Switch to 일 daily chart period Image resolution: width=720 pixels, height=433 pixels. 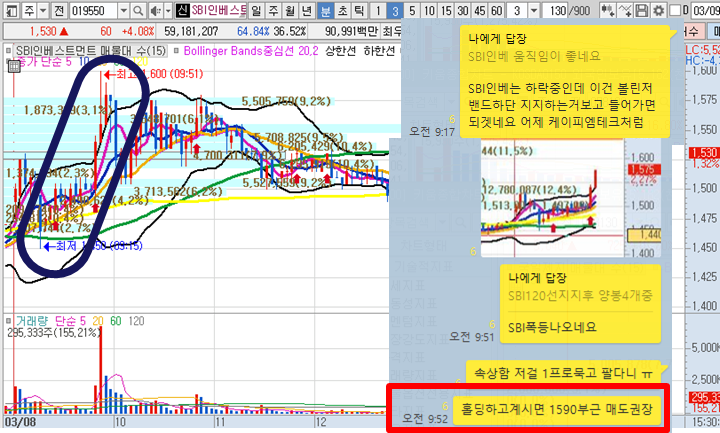click(x=256, y=10)
